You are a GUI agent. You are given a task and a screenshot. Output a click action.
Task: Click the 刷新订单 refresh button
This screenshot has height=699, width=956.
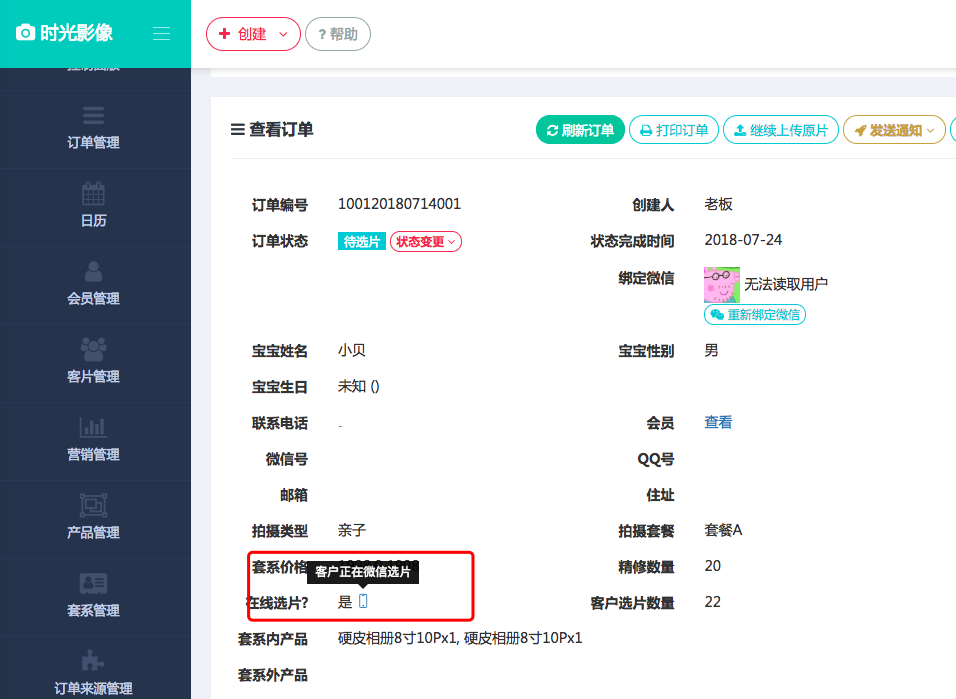[x=580, y=129]
